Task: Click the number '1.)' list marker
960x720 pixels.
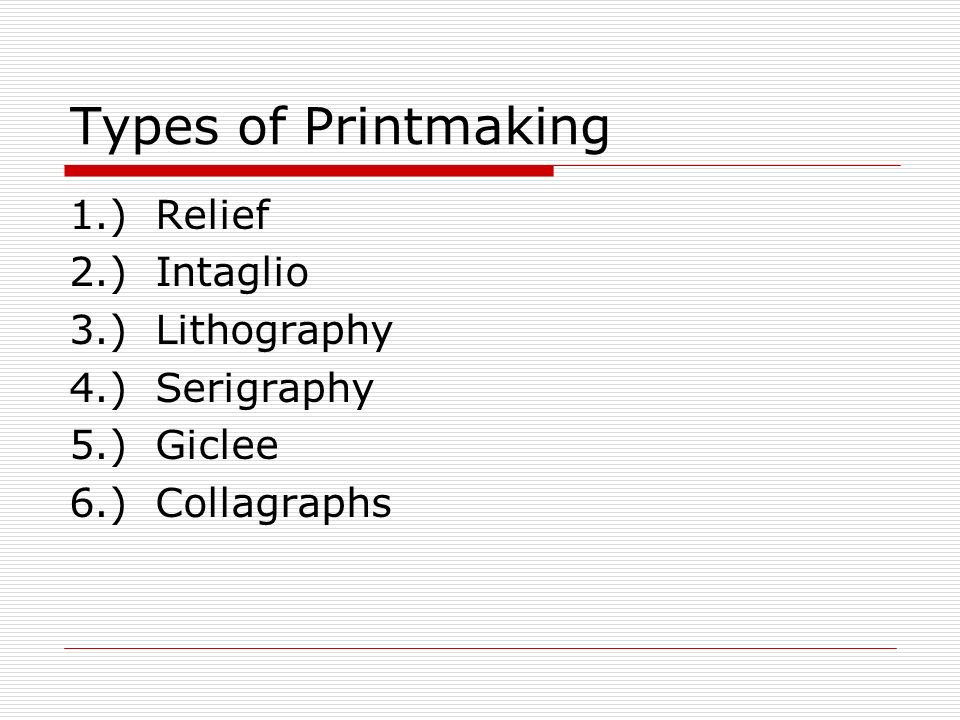Action: coord(98,216)
